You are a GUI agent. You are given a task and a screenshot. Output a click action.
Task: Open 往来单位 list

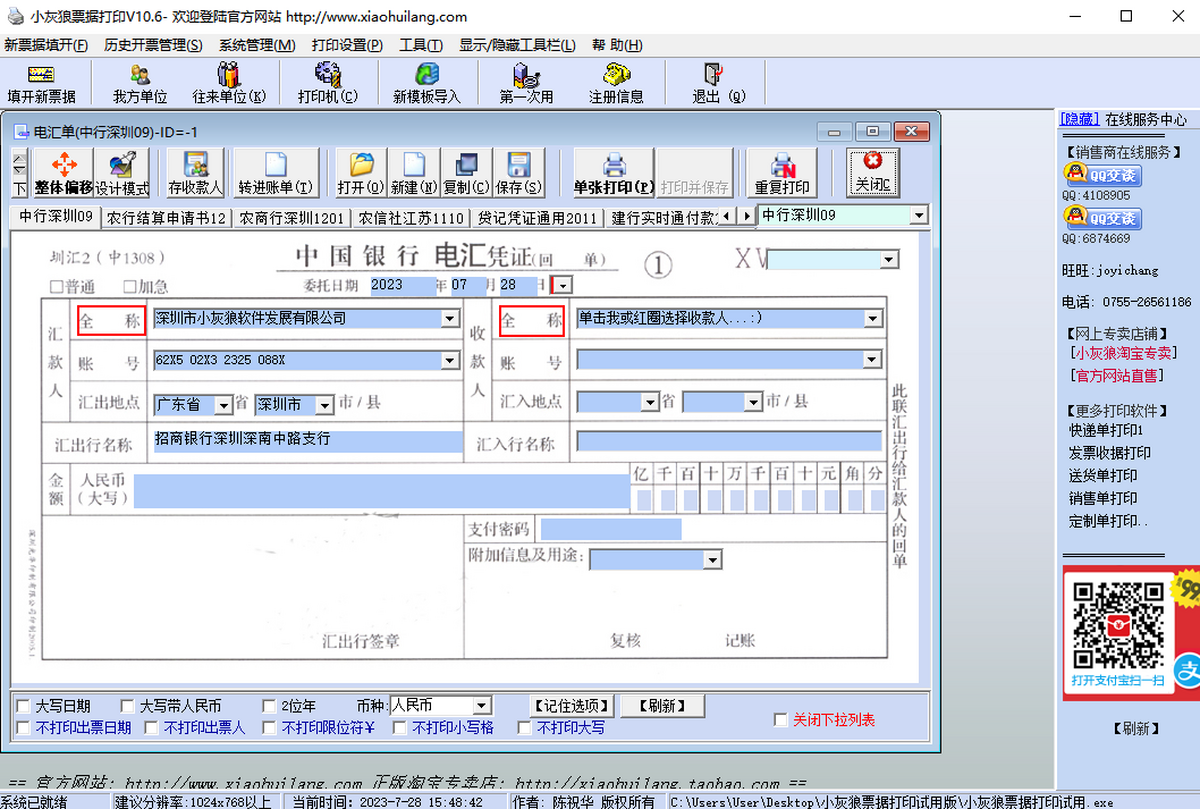229,83
